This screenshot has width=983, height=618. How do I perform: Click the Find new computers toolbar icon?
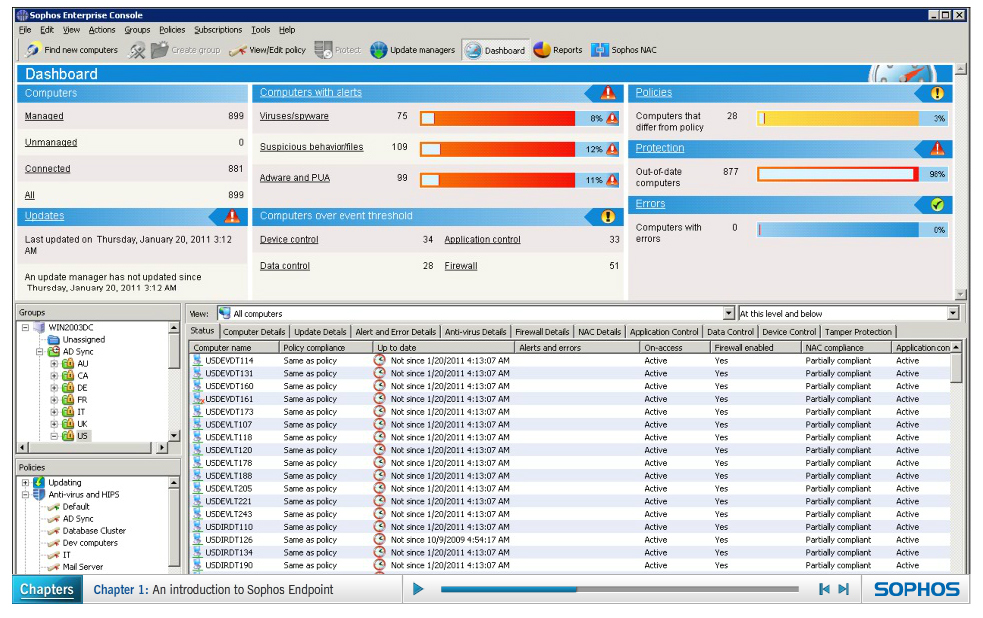(33, 50)
